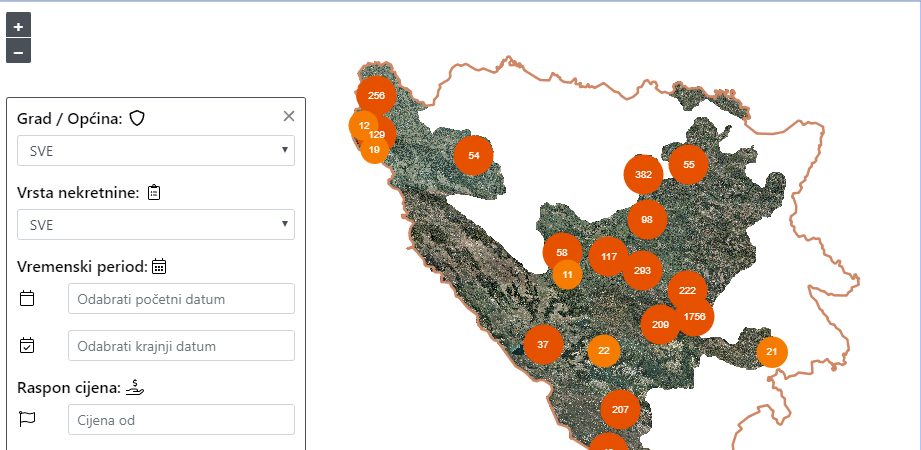
Task: Close the filter panel
Action: pyautogui.click(x=289, y=117)
